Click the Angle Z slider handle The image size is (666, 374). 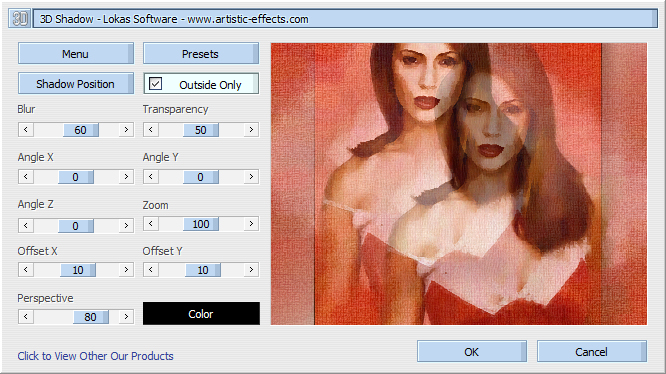76,226
